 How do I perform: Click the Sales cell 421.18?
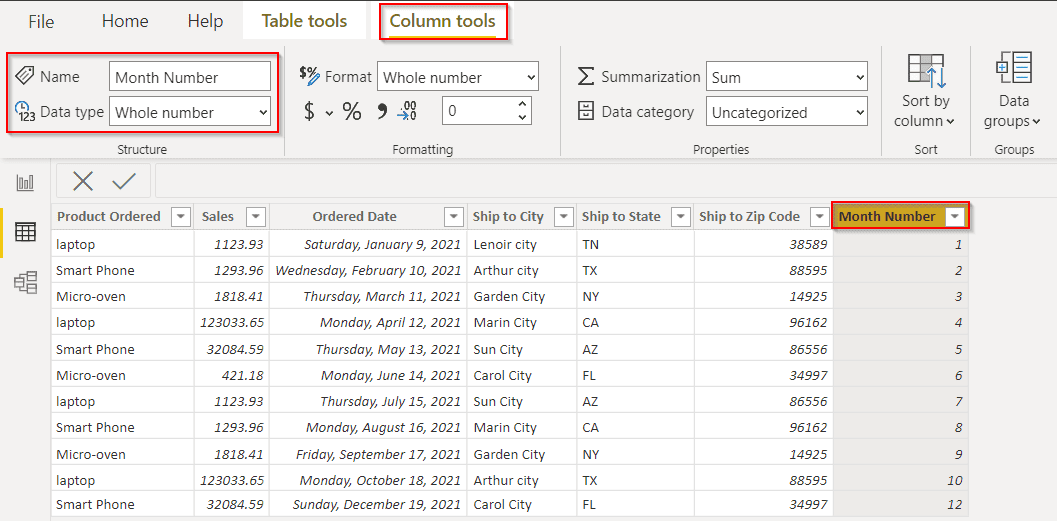click(231, 375)
